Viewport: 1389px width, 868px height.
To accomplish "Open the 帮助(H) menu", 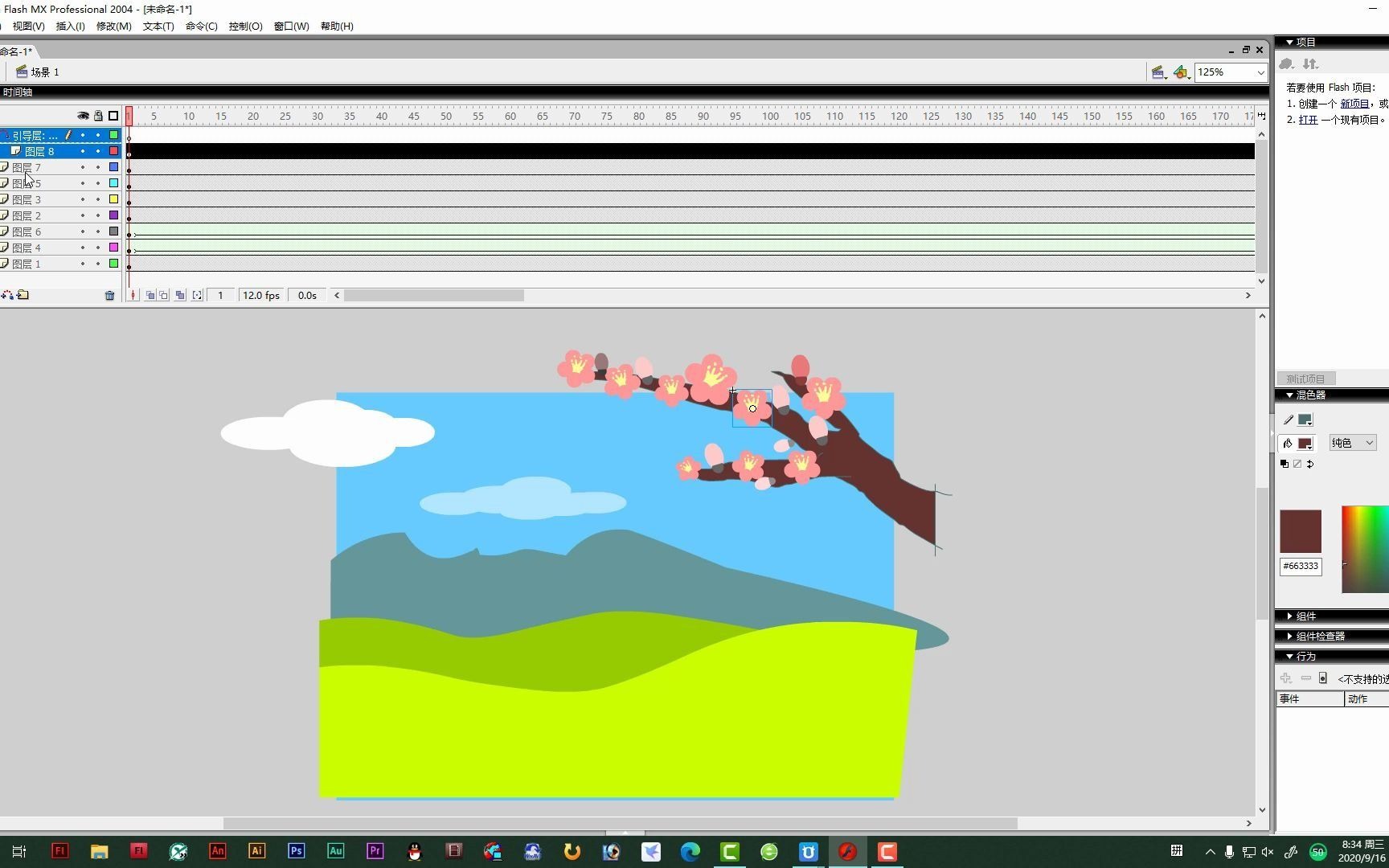I will coord(337,26).
